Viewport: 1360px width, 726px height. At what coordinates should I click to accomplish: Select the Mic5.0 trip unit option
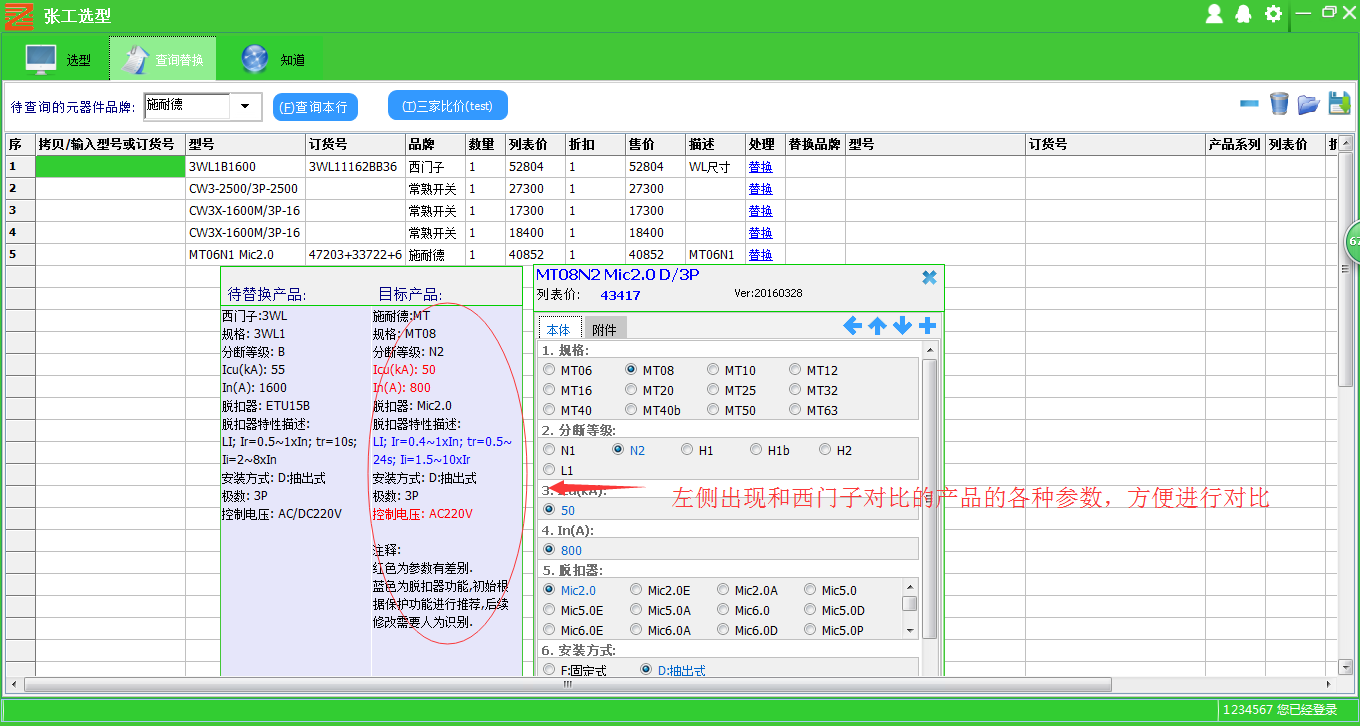[810, 590]
